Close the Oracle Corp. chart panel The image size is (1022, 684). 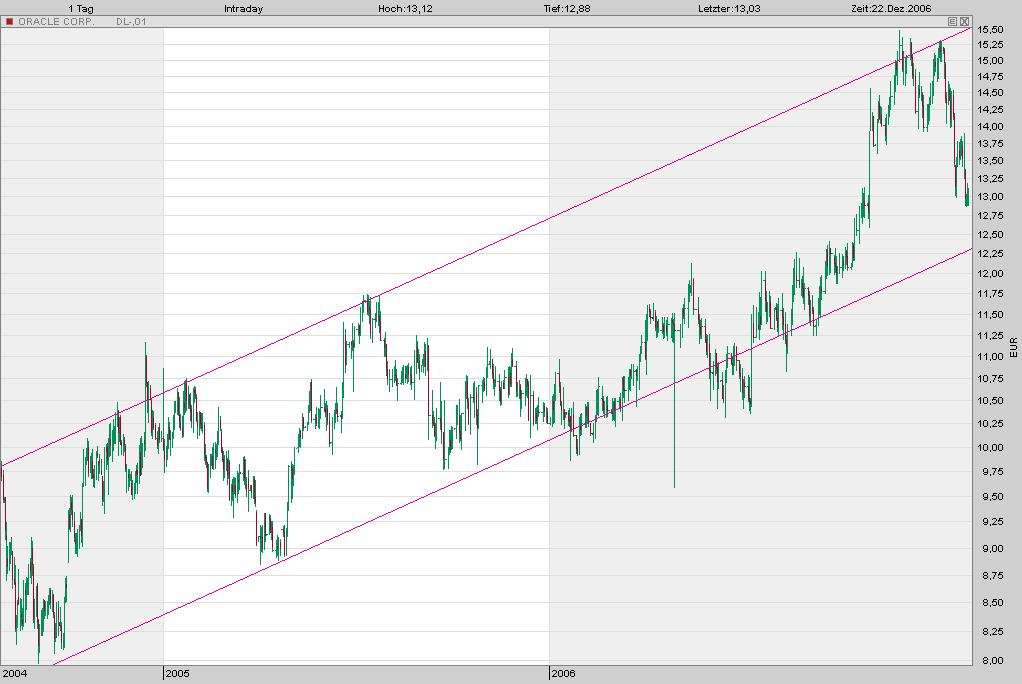pyautogui.click(x=965, y=22)
